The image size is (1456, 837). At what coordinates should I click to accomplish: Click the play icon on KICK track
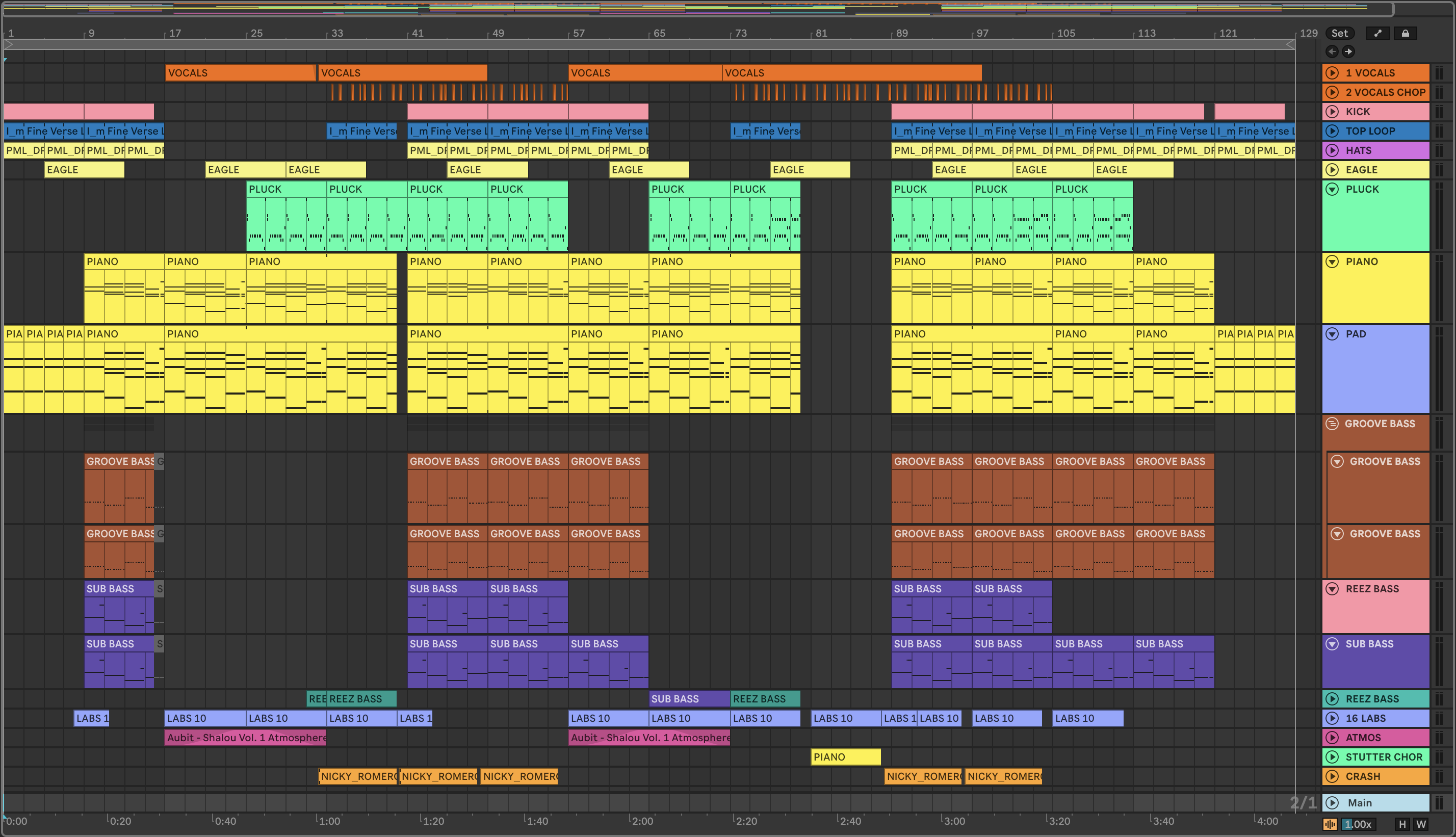pyautogui.click(x=1332, y=112)
